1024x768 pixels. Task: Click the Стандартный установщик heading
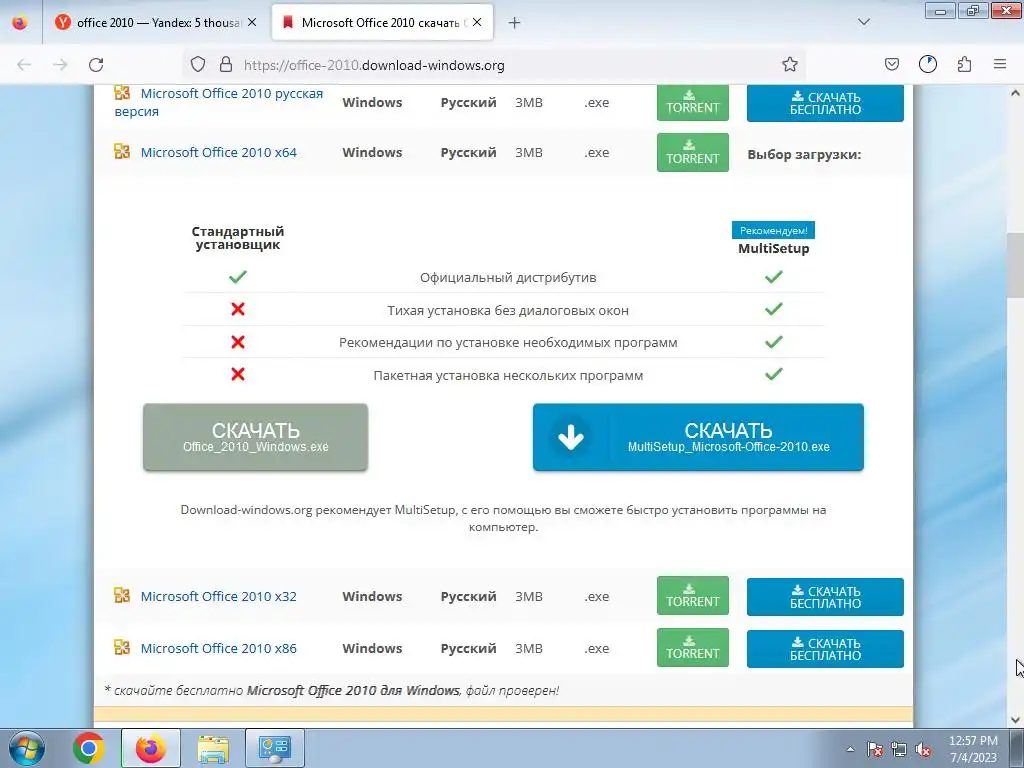tap(238, 238)
